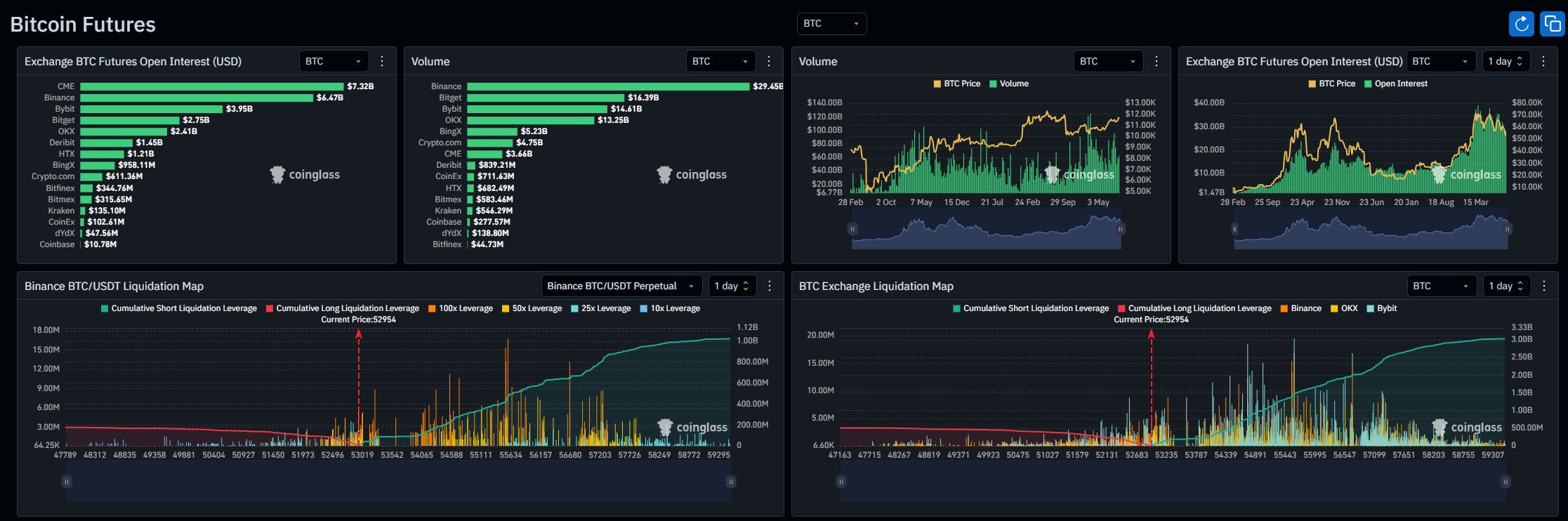Click dYdX $47.56M open interest value

[102, 233]
